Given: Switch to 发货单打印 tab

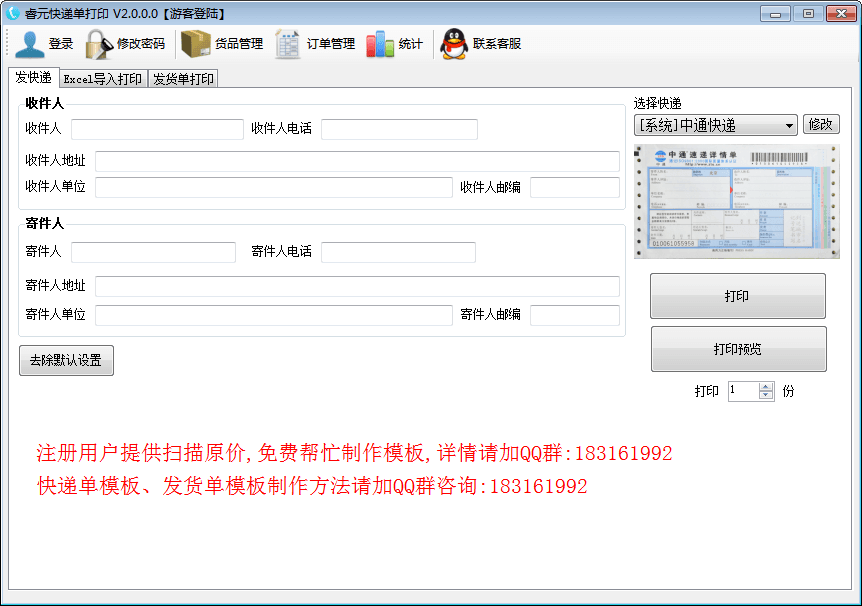Looking at the screenshot, I should click(183, 79).
